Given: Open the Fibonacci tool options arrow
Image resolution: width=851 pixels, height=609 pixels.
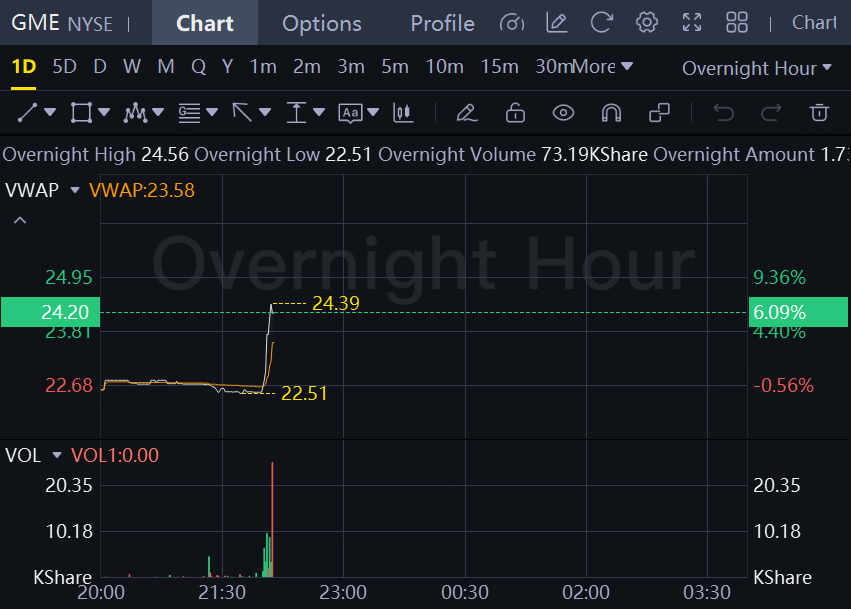Looking at the screenshot, I should point(212,112).
